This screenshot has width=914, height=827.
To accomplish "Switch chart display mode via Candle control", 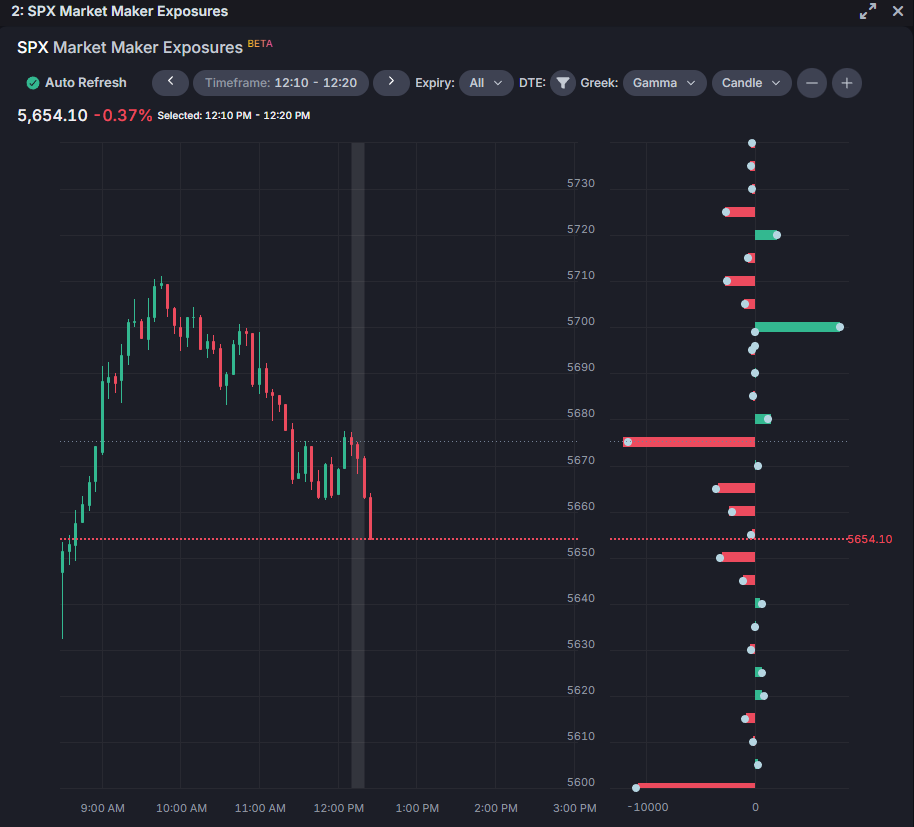I will [x=751, y=83].
